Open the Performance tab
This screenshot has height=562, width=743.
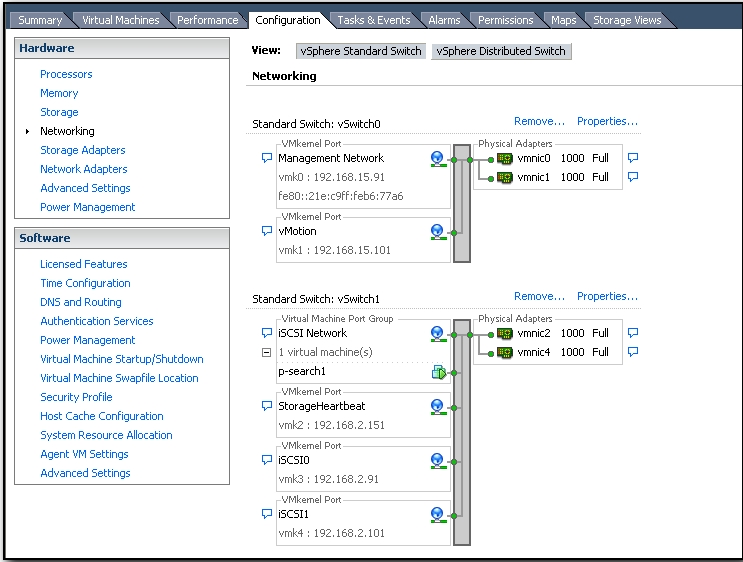click(208, 20)
